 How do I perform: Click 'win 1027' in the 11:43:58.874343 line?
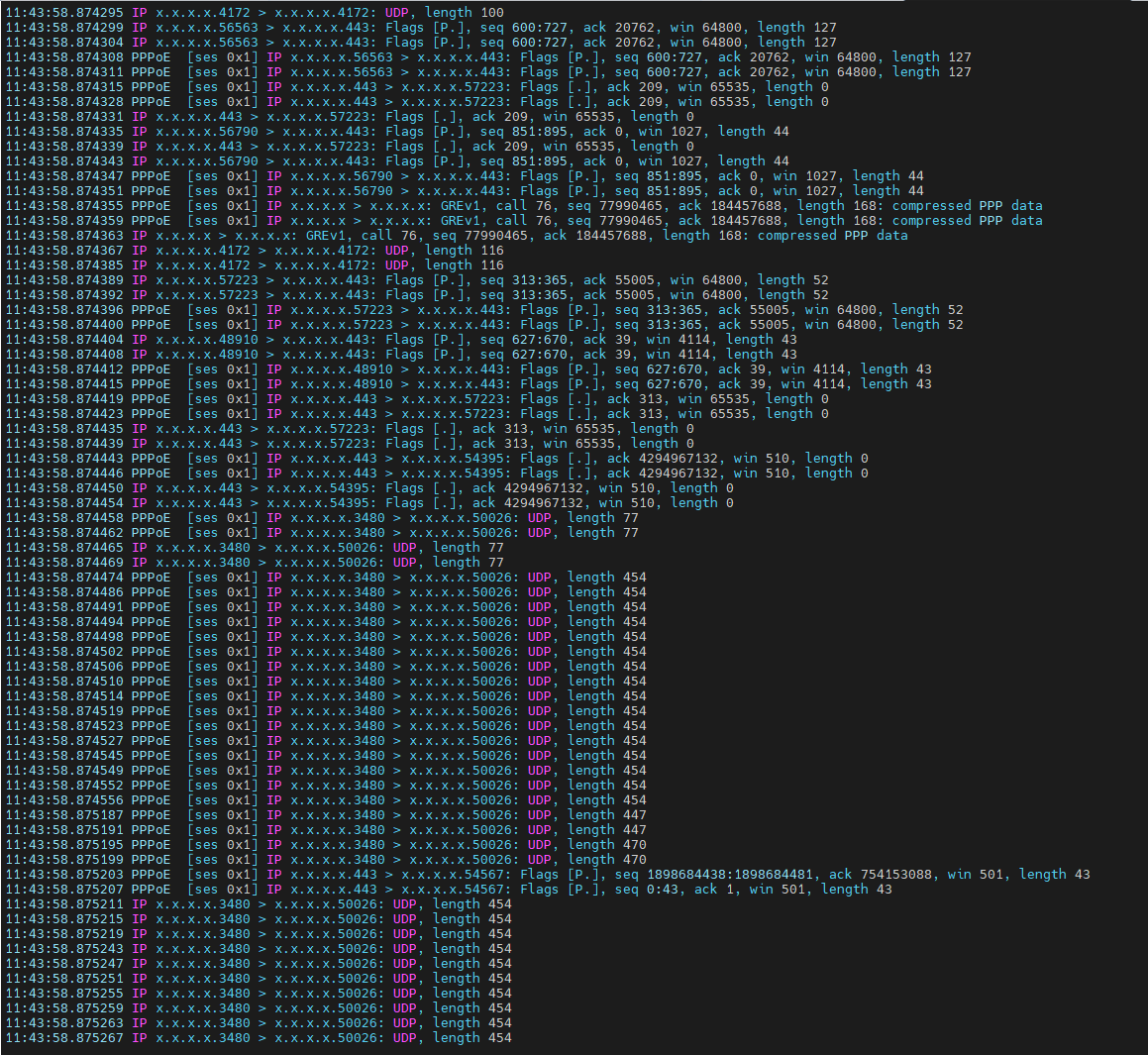pyautogui.click(x=670, y=161)
